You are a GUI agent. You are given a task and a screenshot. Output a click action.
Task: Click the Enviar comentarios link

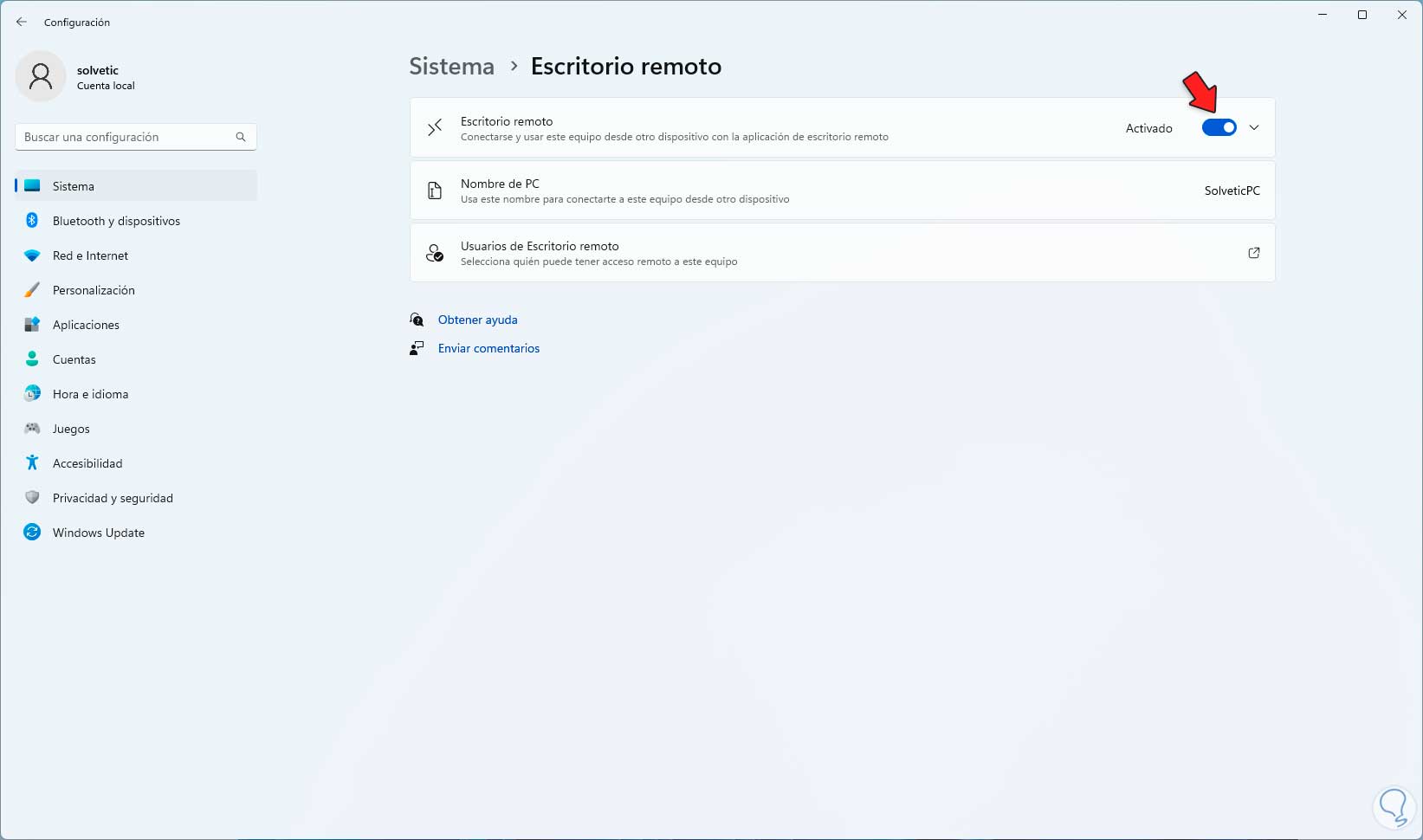pos(488,348)
